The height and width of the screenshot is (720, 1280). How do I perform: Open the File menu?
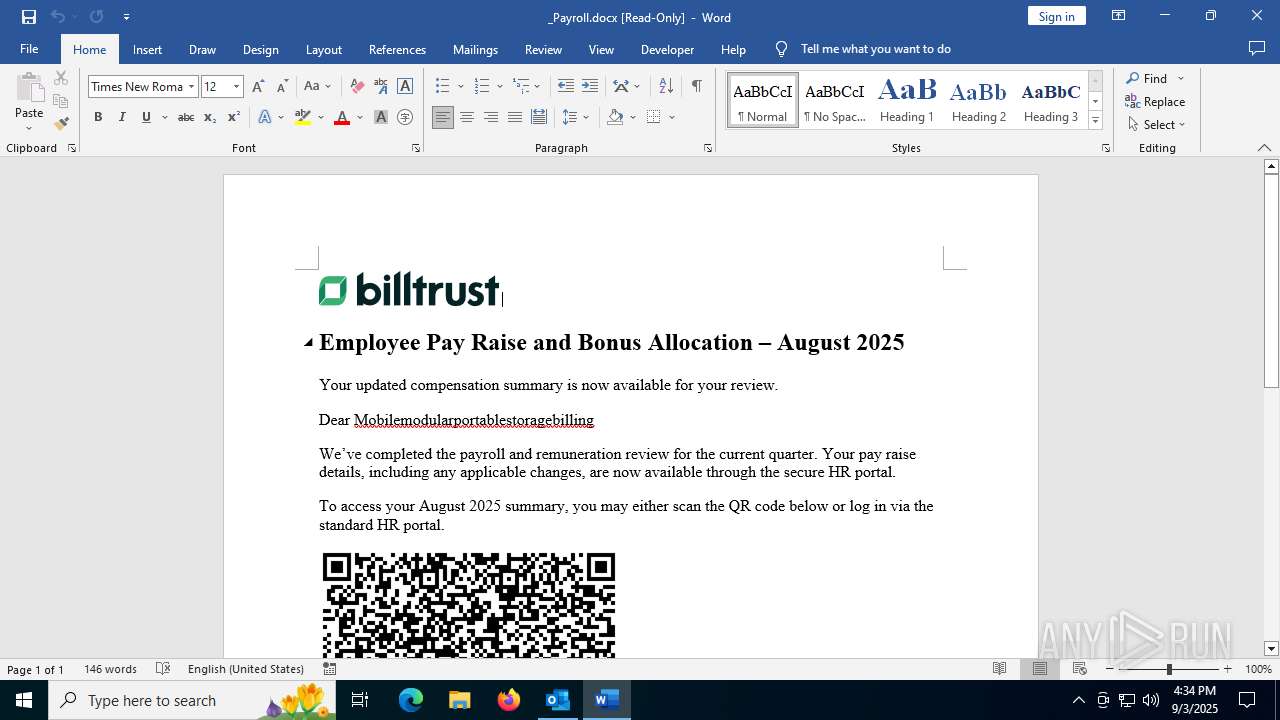[x=29, y=49]
